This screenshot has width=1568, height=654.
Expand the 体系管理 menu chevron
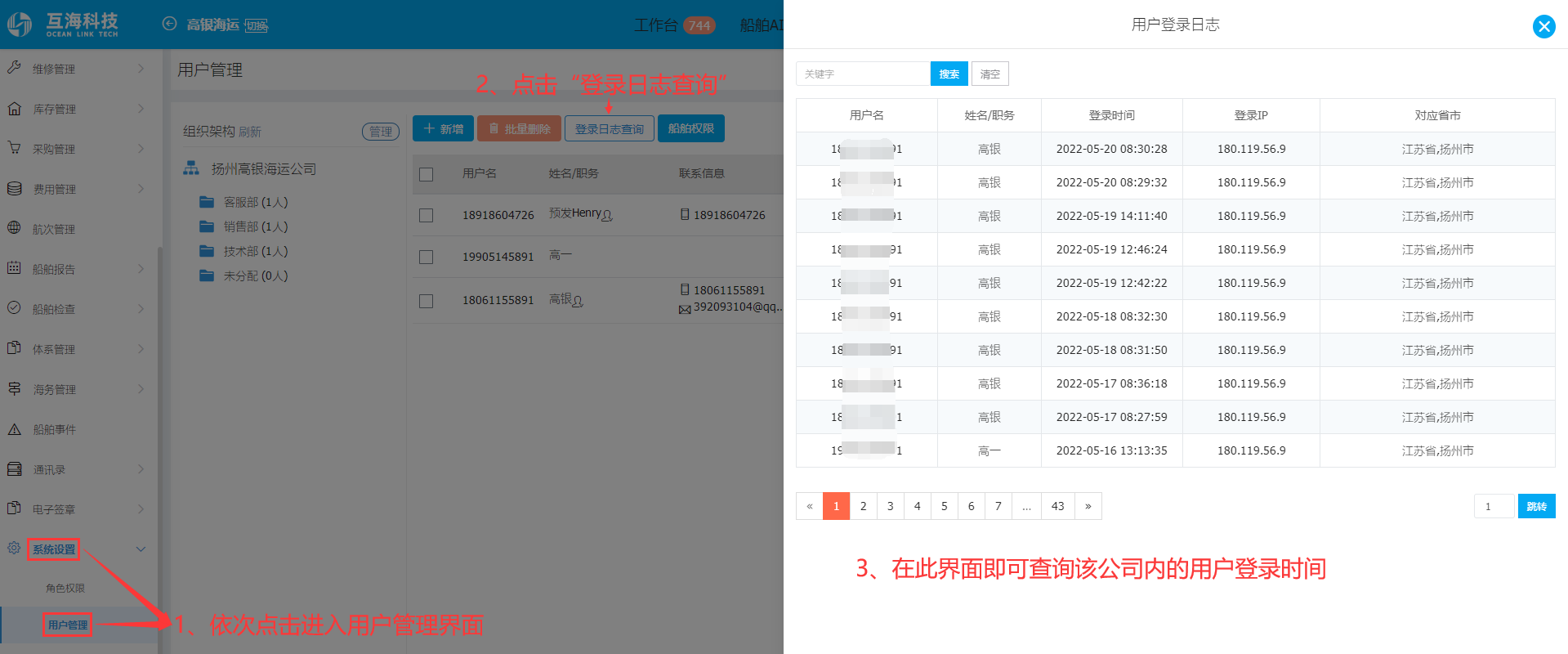click(141, 349)
